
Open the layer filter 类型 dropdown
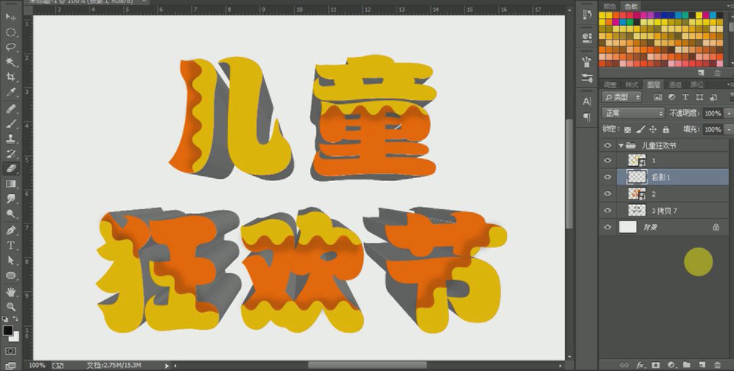(622, 97)
